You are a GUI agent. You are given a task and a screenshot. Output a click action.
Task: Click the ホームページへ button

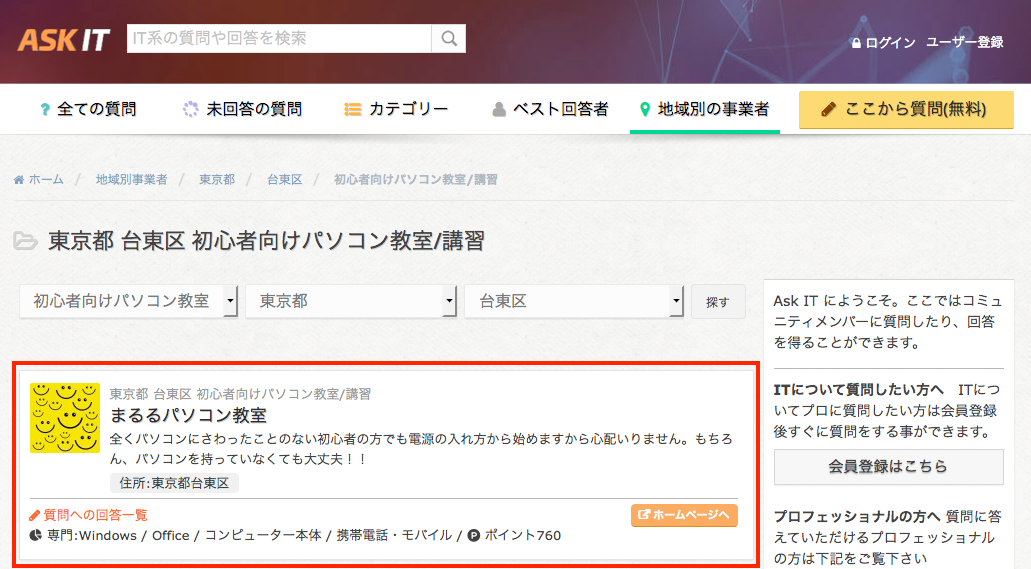pos(684,515)
